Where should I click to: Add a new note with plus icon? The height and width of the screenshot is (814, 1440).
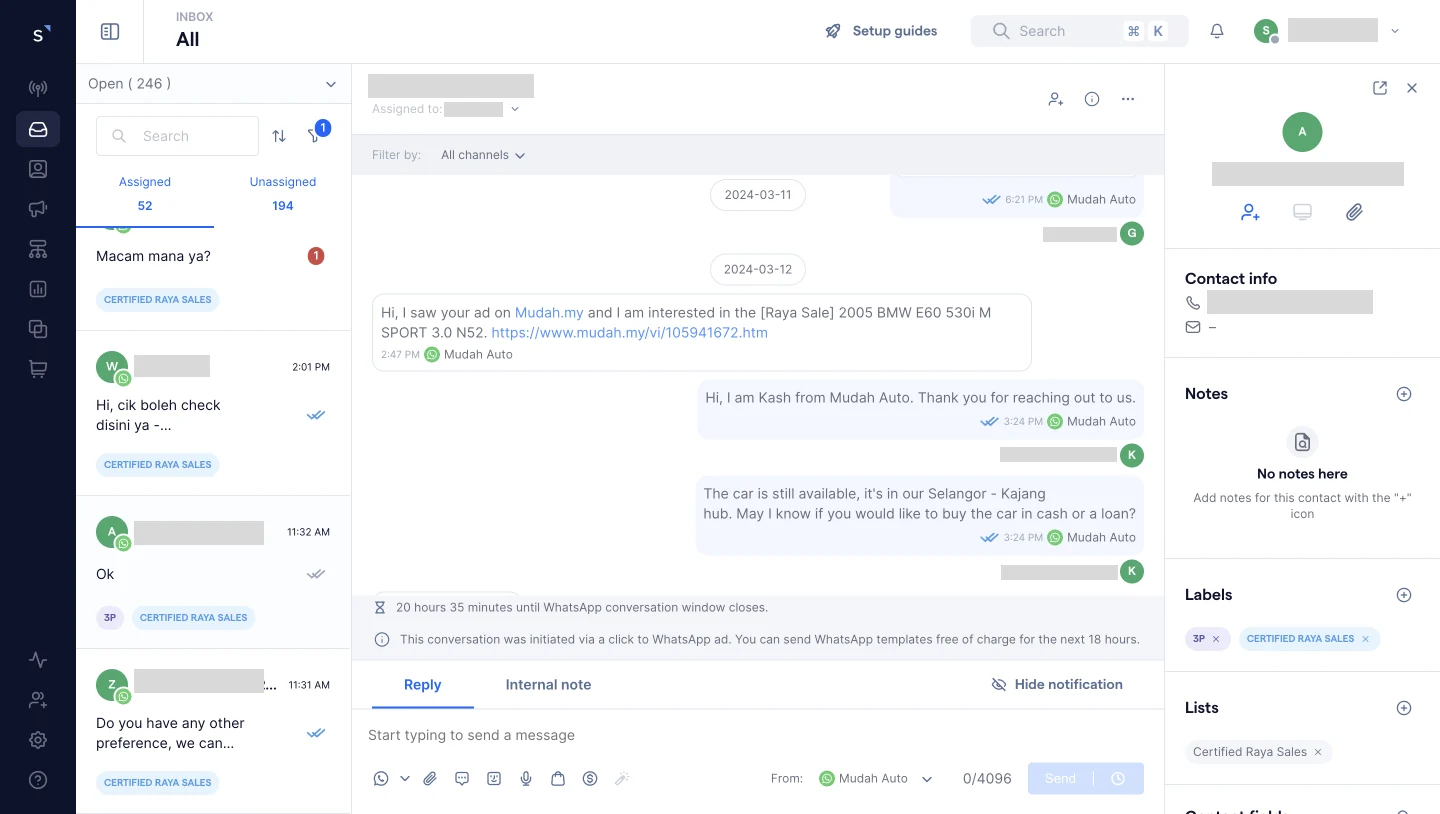click(1404, 394)
